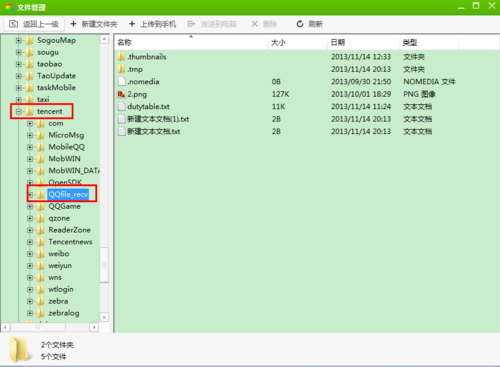
Task: Select the weibo folder icon in tree
Action: click(41, 254)
